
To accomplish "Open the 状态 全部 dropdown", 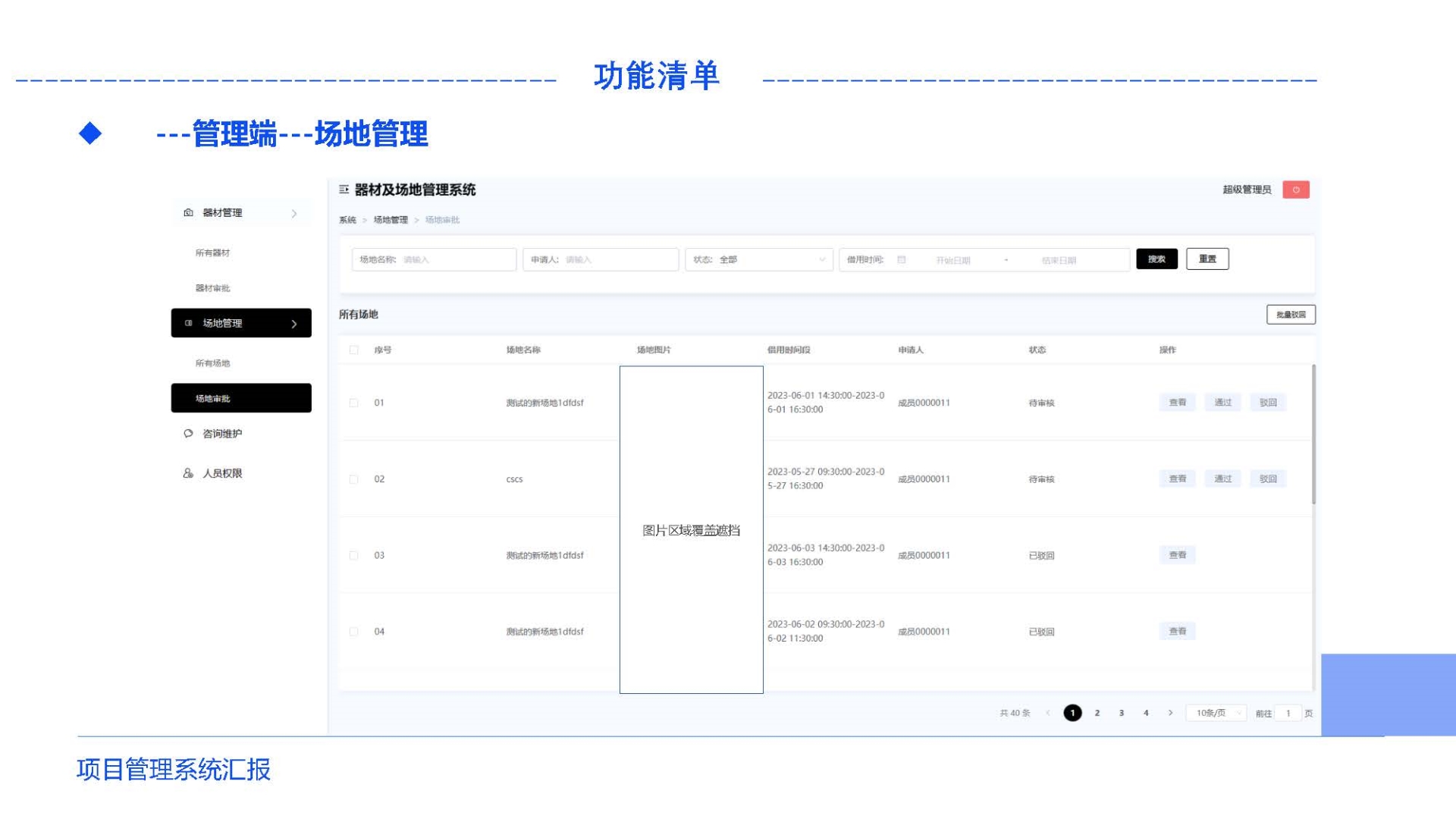I will tap(758, 259).
